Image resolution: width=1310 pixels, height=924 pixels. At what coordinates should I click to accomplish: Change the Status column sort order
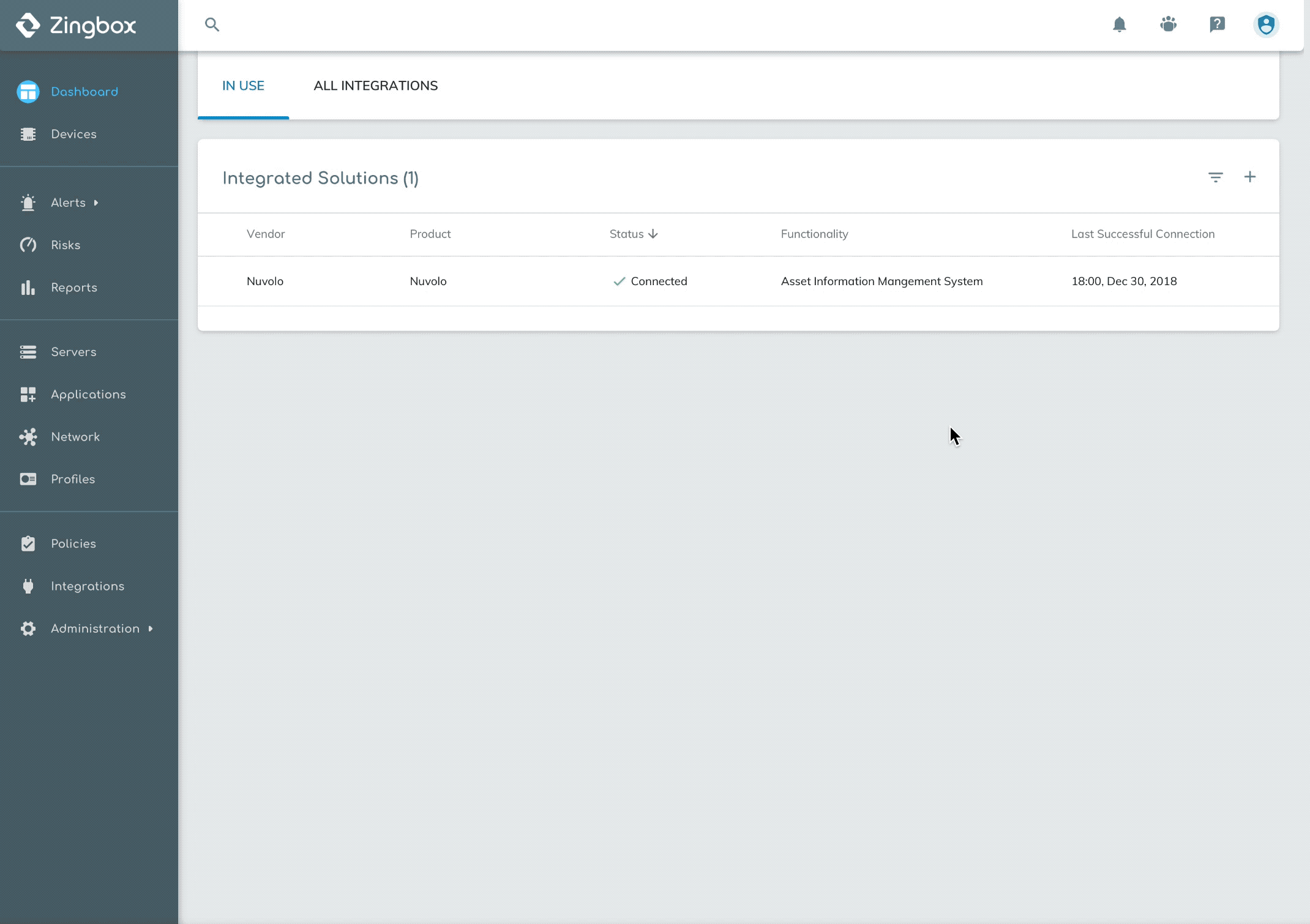point(634,234)
